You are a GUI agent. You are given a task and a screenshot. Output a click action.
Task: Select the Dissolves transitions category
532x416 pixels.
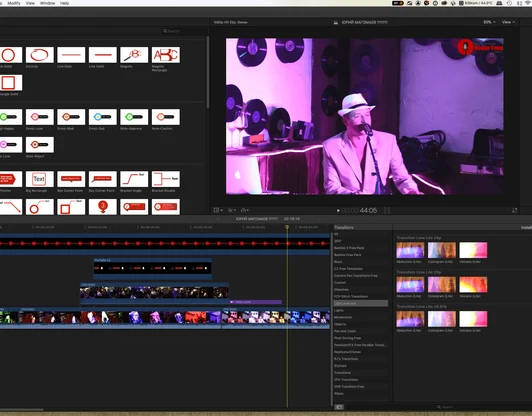(x=341, y=289)
